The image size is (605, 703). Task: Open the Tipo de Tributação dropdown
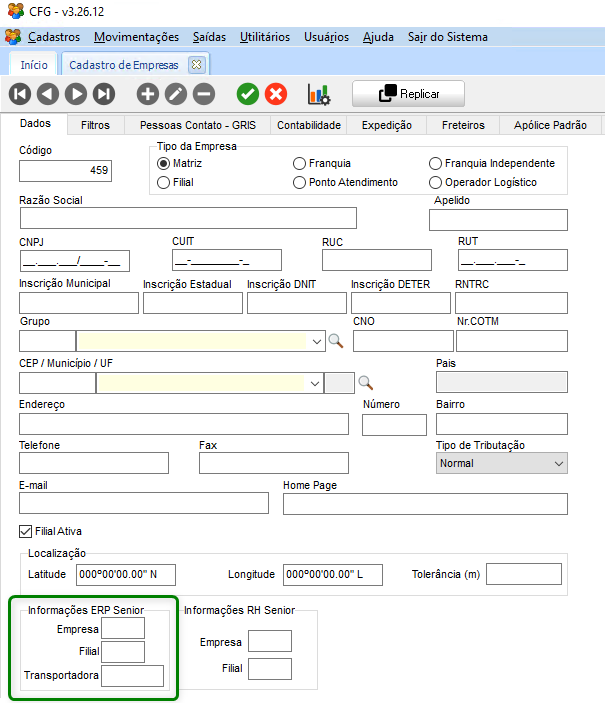pos(558,463)
